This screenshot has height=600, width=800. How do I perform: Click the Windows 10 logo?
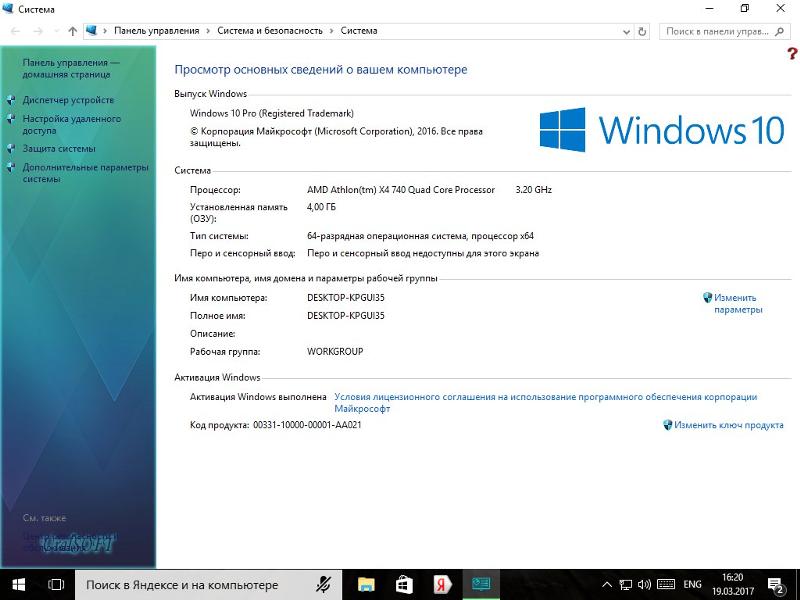[662, 130]
